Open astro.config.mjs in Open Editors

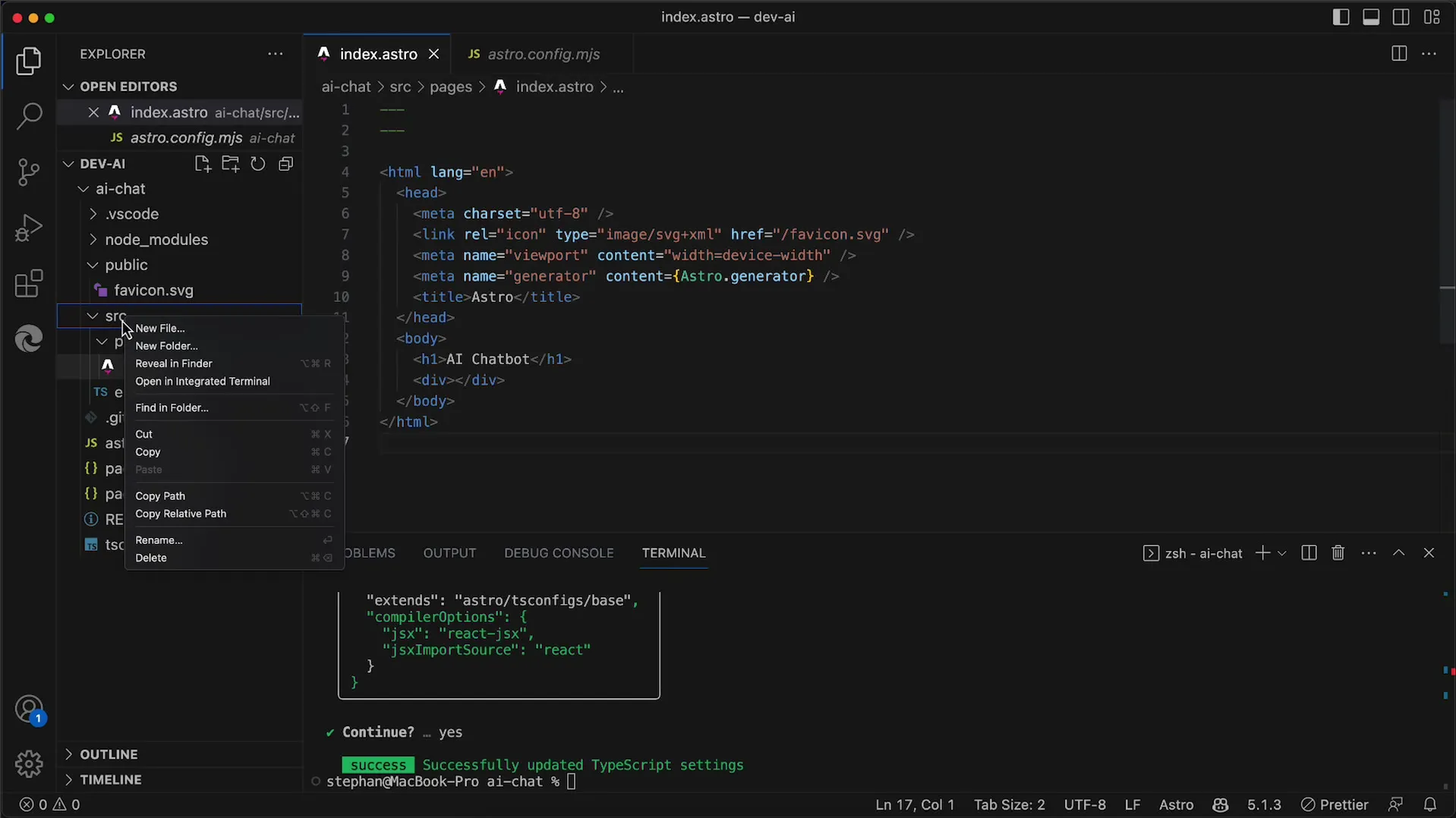180,138
